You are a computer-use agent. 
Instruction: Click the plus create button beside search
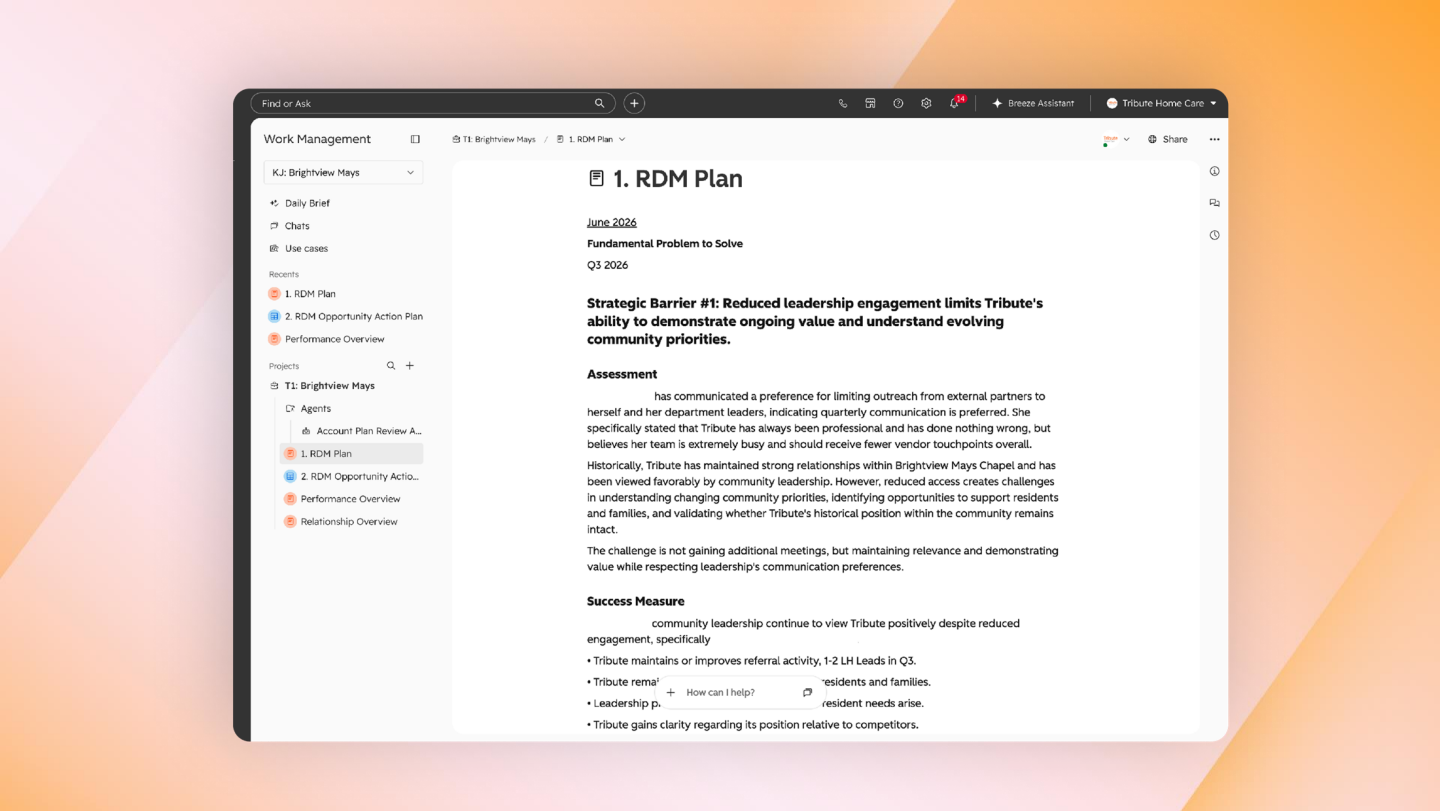pos(634,103)
